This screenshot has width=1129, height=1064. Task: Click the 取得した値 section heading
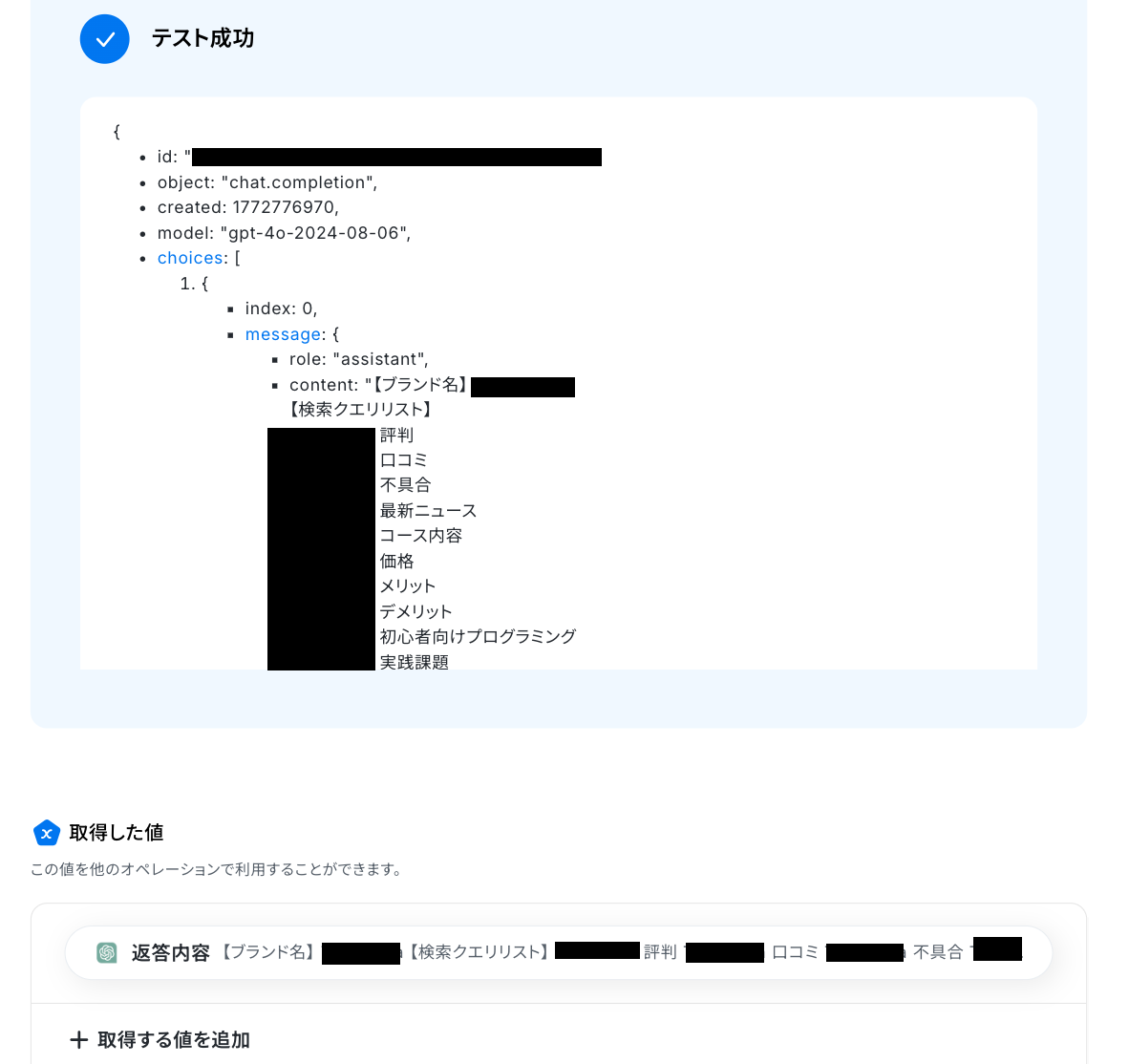(117, 833)
